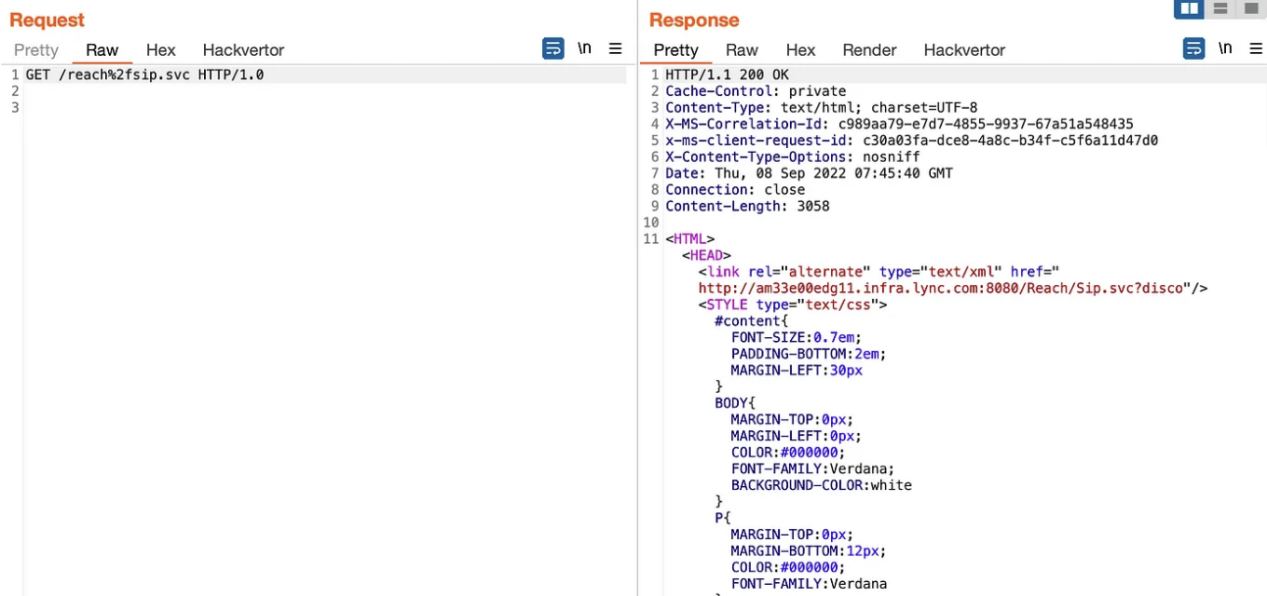The height and width of the screenshot is (596, 1267).
Task: Open the Render tab in Response
Action: tap(869, 50)
